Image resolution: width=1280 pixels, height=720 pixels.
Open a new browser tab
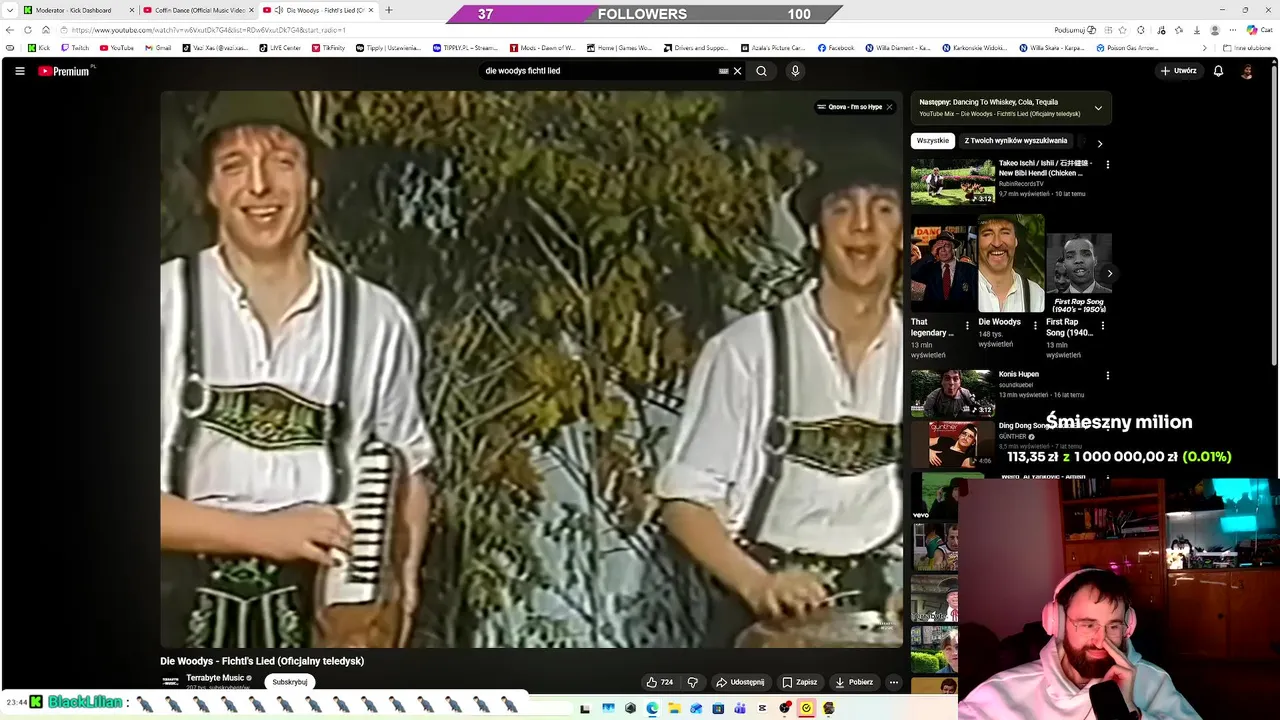(389, 10)
